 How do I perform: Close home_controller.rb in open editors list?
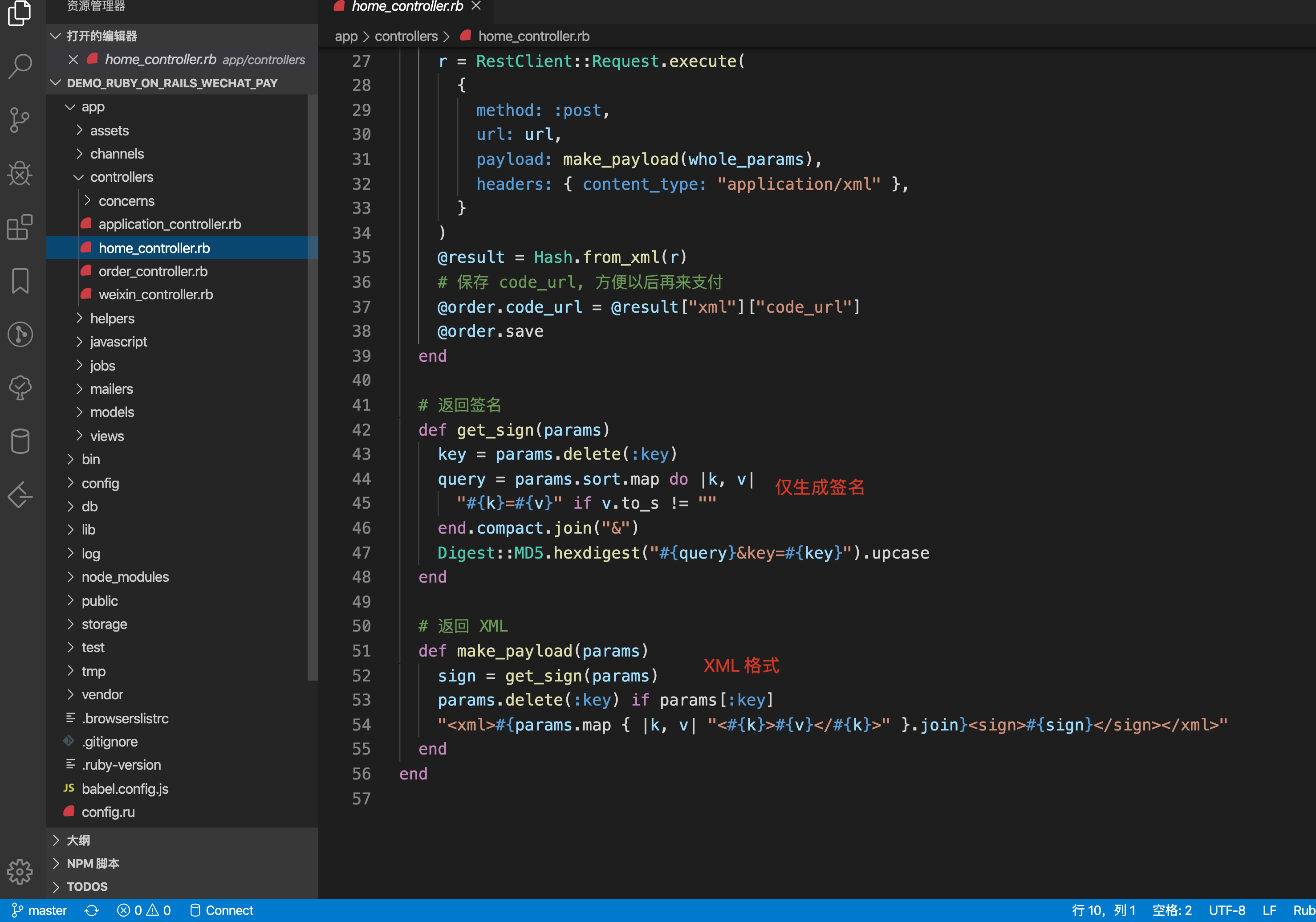coord(73,60)
